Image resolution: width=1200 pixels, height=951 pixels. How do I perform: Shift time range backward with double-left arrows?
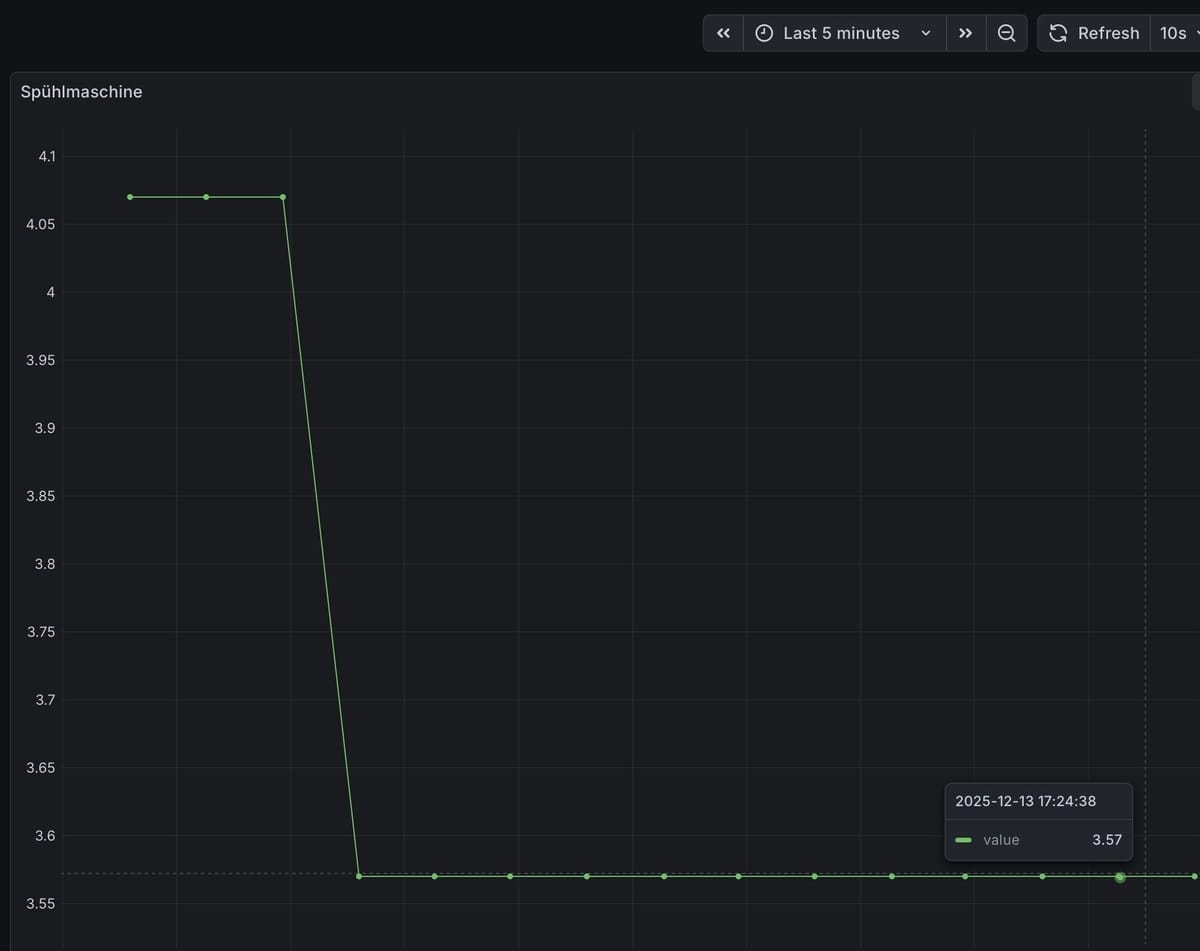723,33
